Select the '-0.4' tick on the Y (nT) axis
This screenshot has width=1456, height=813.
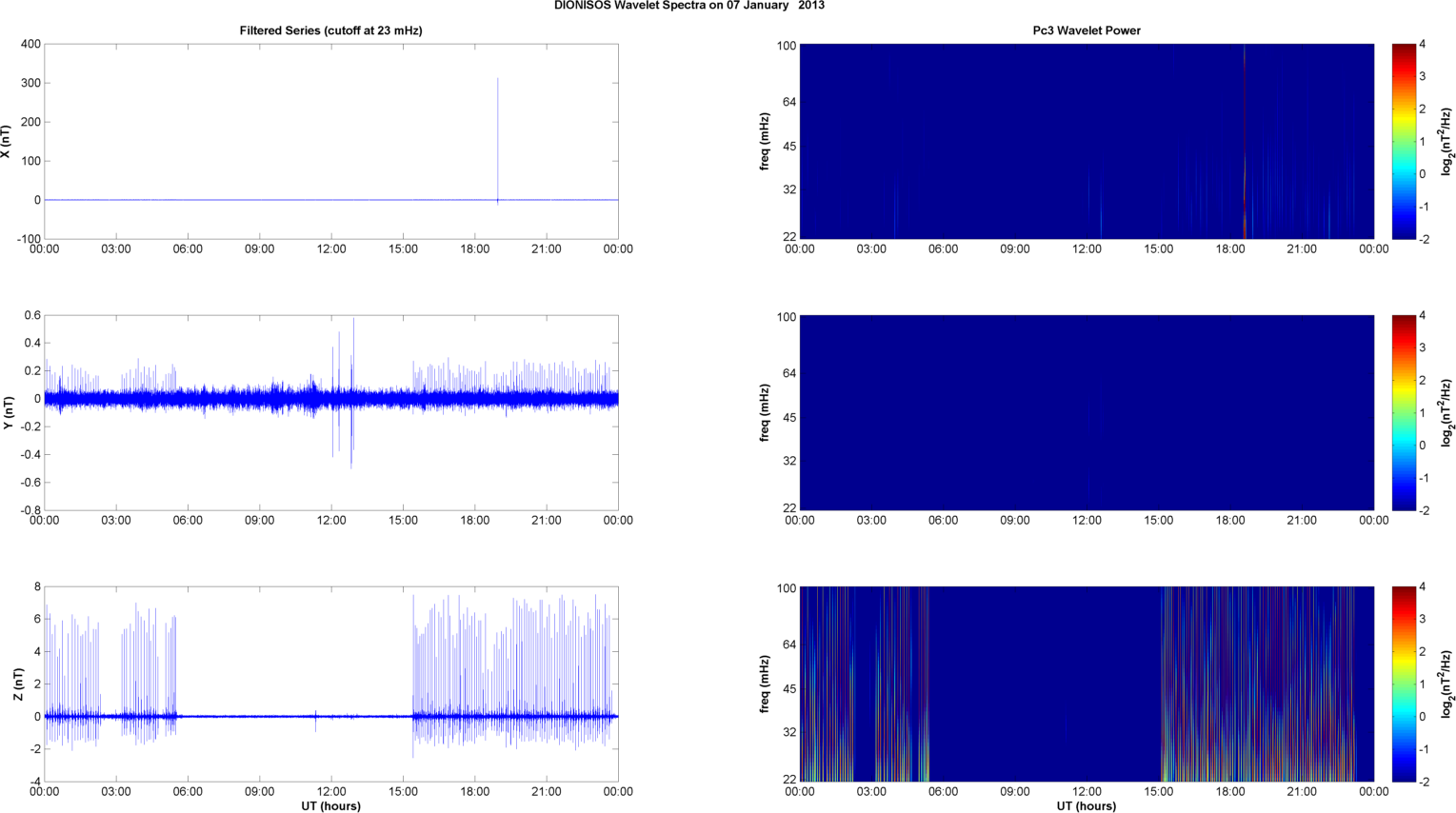pyautogui.click(x=30, y=455)
